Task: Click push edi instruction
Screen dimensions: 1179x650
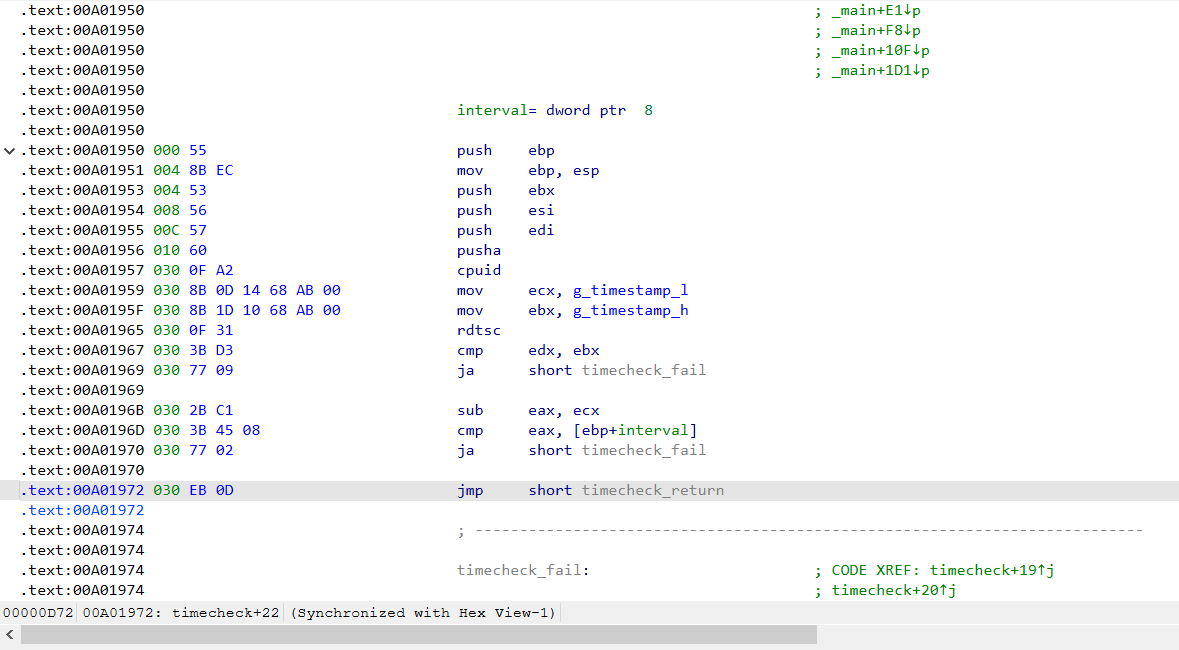Action: pos(505,230)
